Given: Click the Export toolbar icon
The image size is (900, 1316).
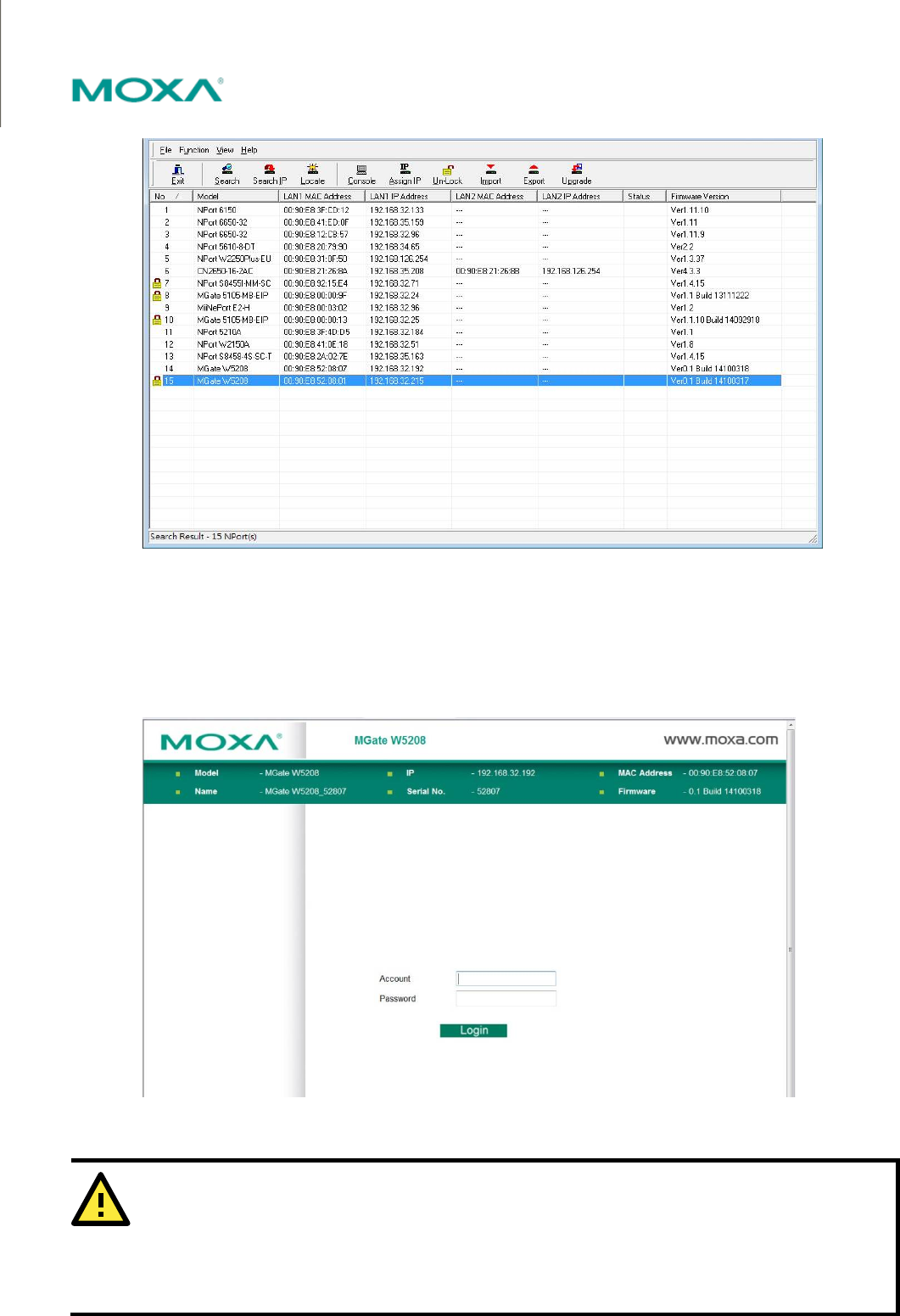Looking at the screenshot, I should pos(534,174).
